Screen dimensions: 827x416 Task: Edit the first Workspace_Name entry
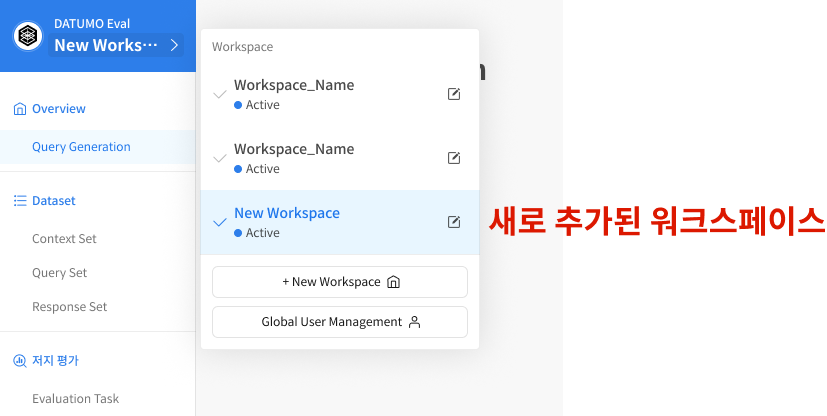[x=454, y=94]
